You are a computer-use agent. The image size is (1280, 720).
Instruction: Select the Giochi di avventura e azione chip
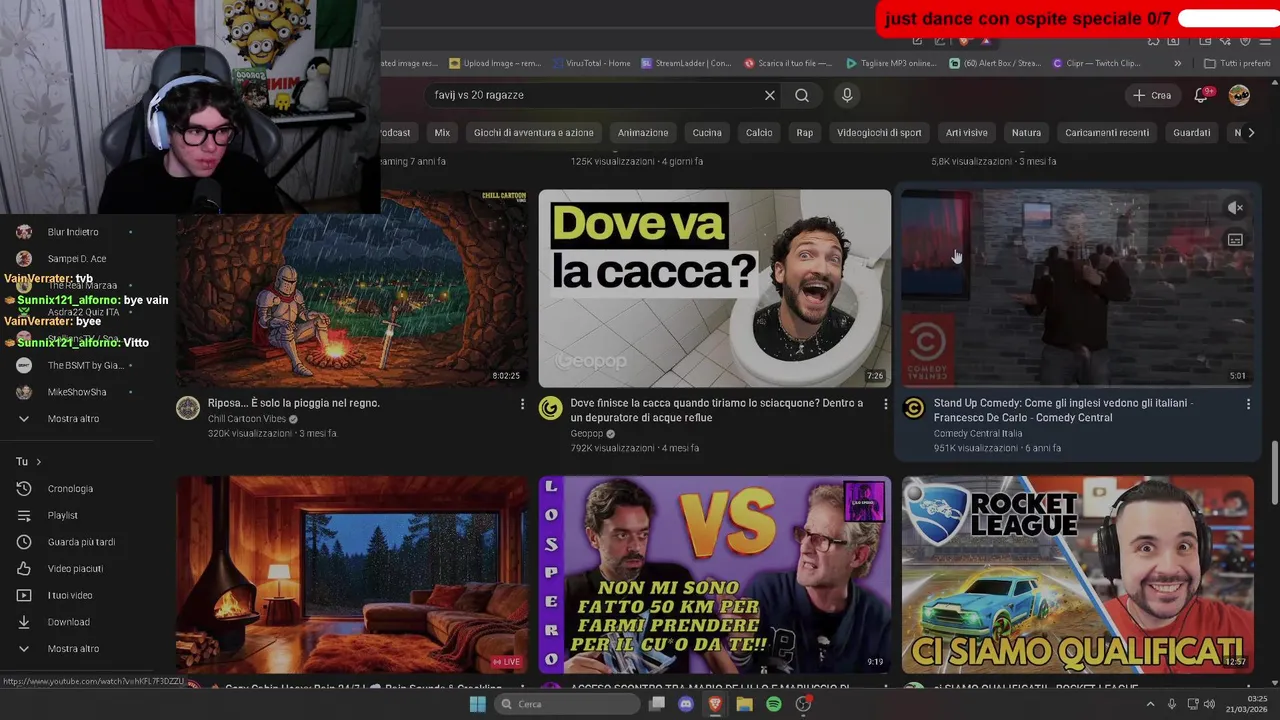pos(533,132)
